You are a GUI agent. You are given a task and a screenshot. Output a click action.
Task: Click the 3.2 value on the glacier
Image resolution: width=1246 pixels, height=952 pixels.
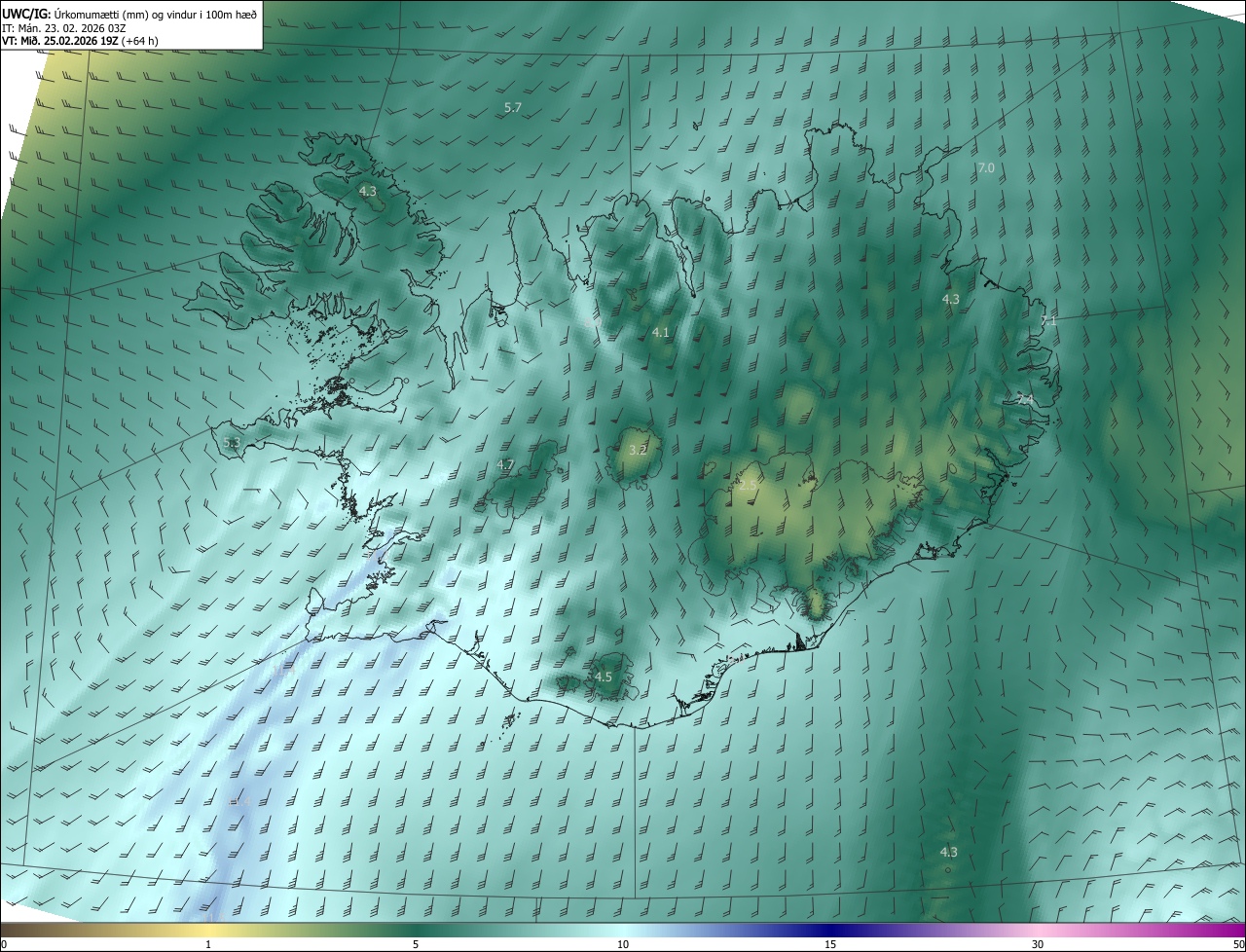pos(638,450)
